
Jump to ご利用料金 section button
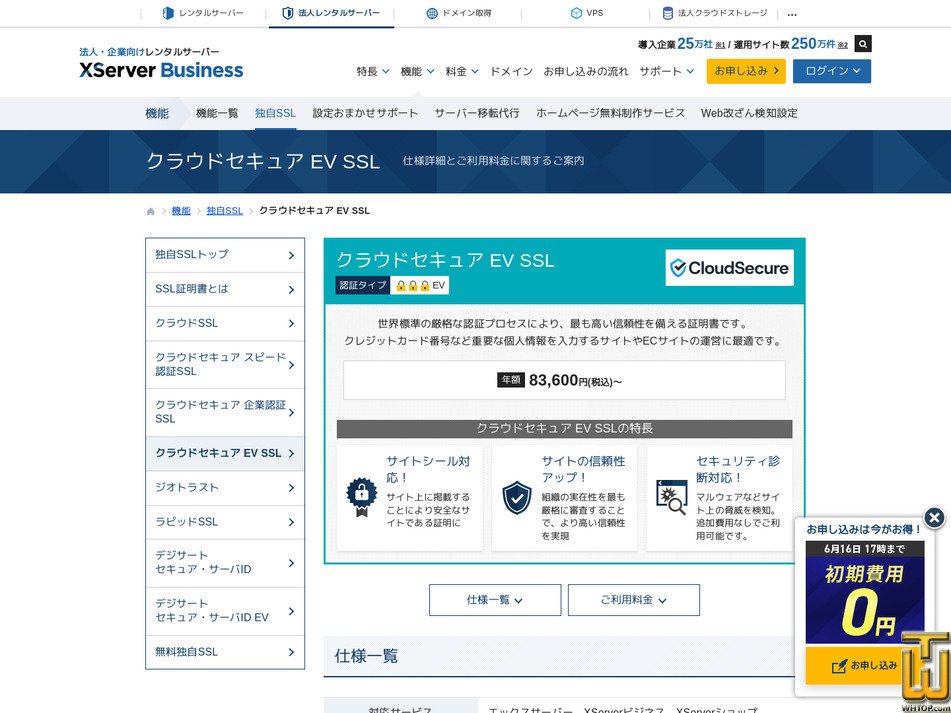click(x=634, y=600)
